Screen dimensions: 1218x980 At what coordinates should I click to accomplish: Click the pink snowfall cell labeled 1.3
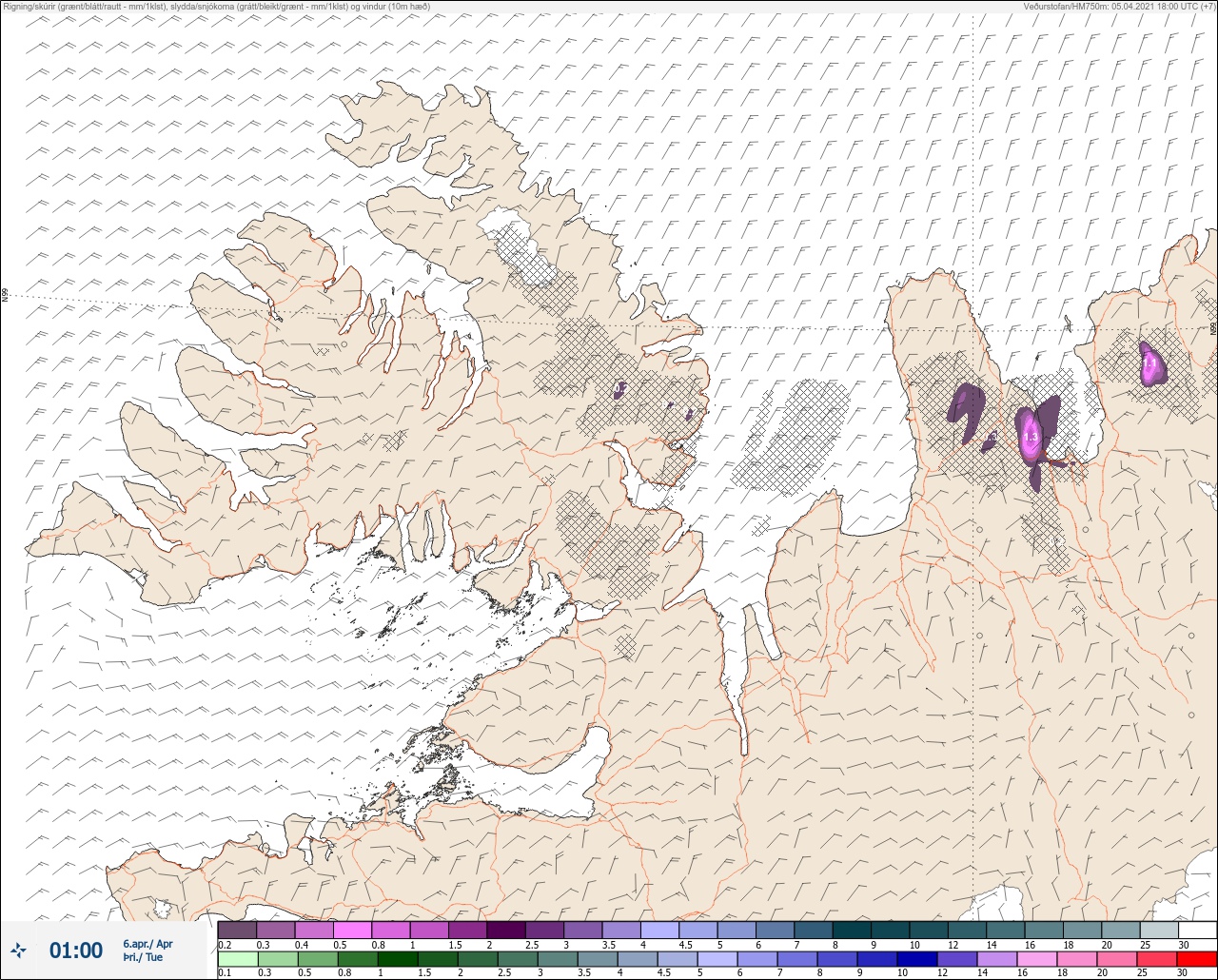point(1030,436)
